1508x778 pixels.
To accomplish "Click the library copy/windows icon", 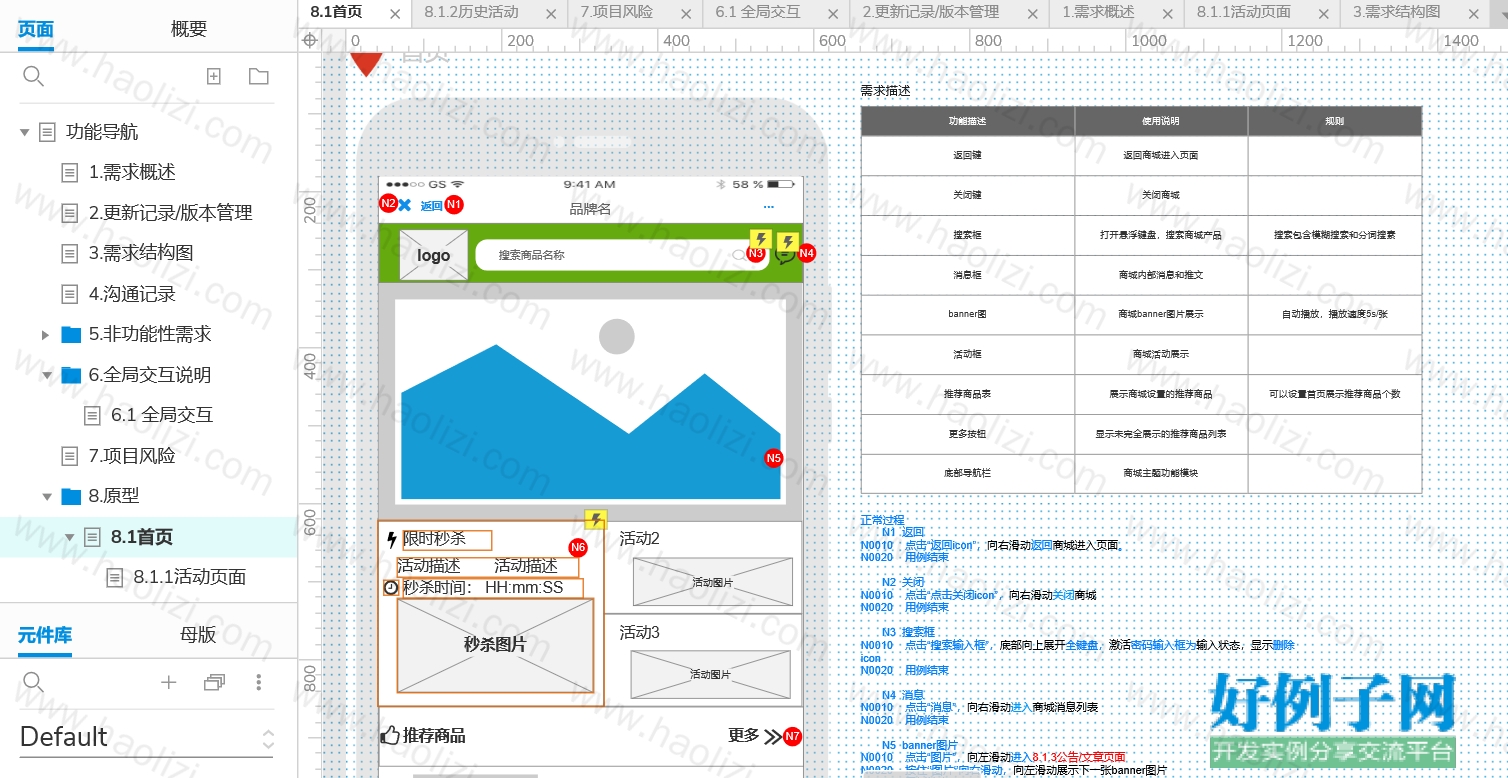I will pos(214,682).
